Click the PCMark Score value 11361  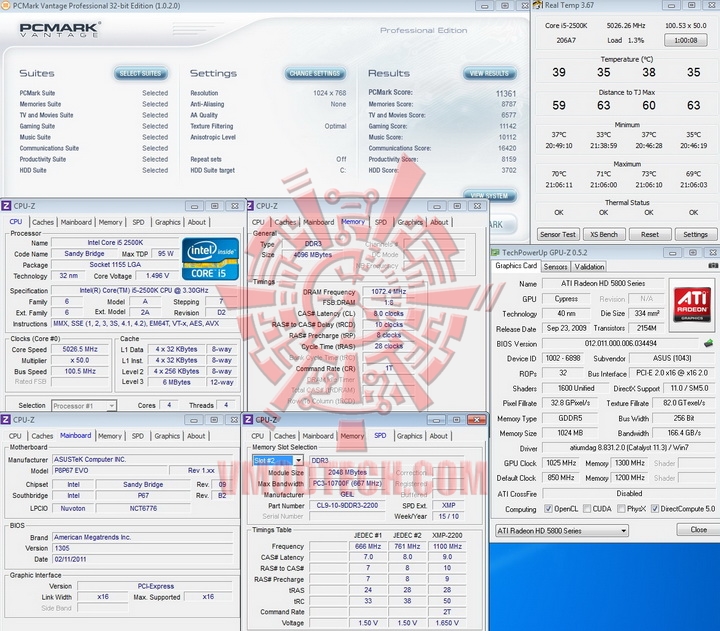click(506, 93)
